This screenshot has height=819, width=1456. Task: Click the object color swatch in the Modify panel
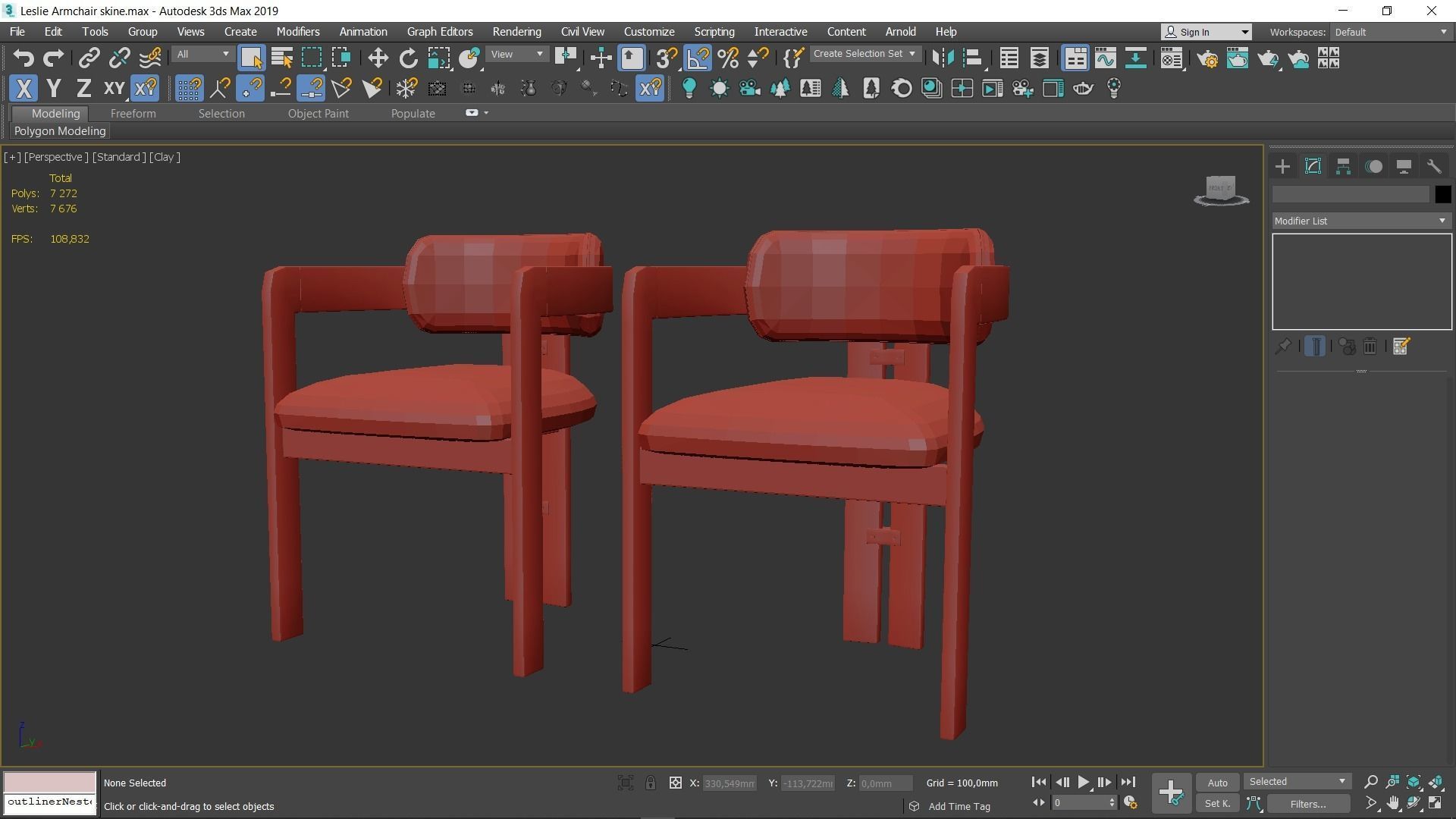1443,194
